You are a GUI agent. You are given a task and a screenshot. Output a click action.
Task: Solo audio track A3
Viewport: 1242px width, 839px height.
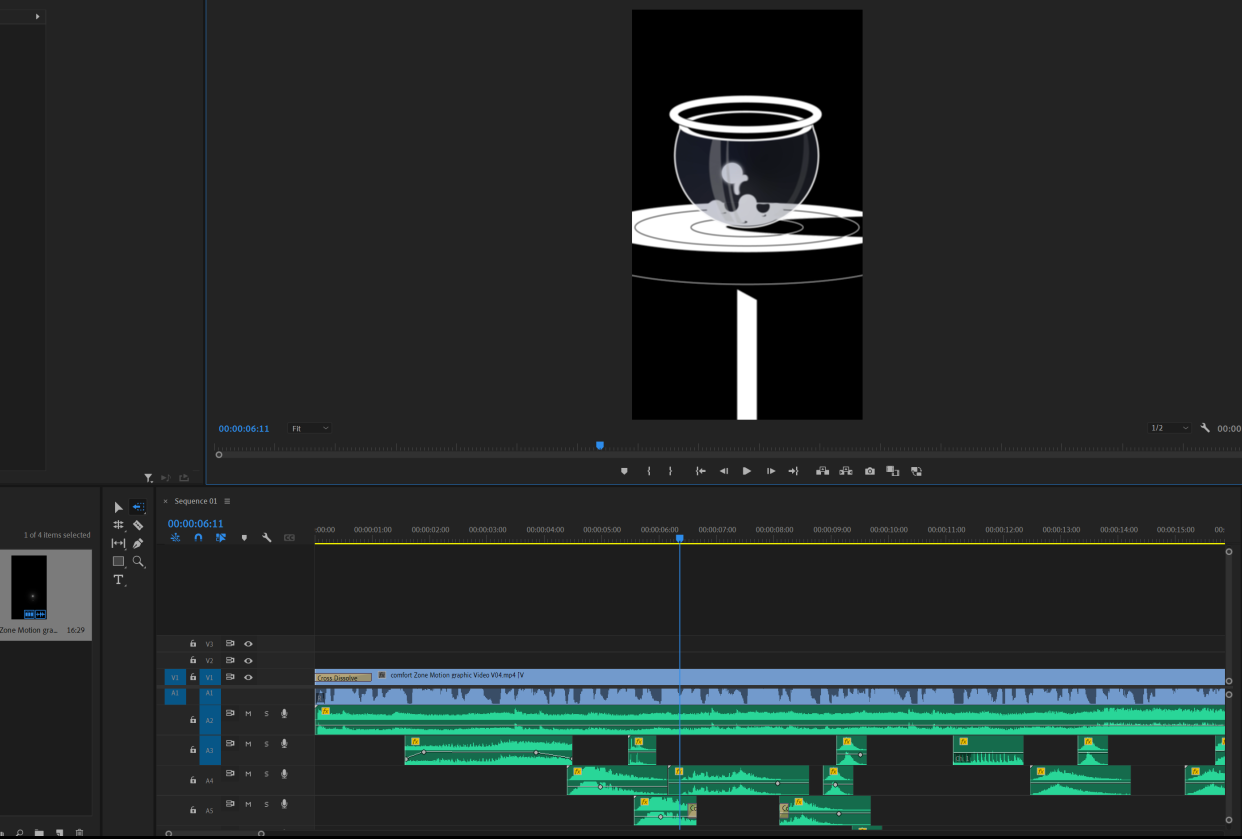click(266, 743)
